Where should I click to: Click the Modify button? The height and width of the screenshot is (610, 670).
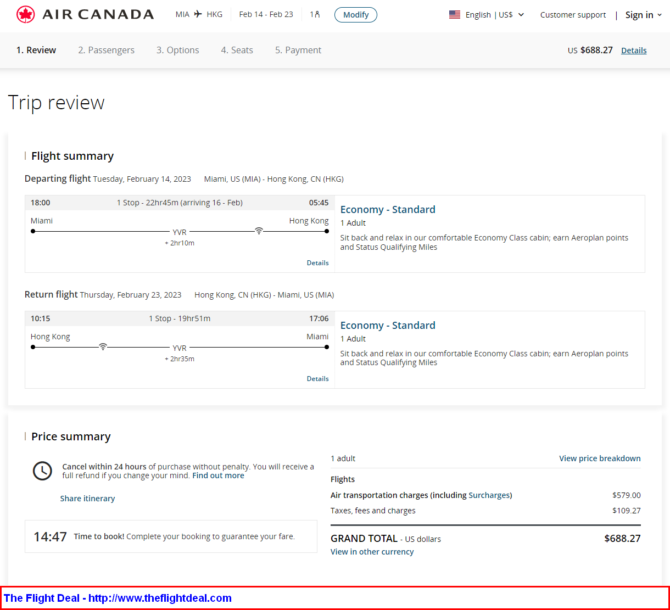[356, 15]
